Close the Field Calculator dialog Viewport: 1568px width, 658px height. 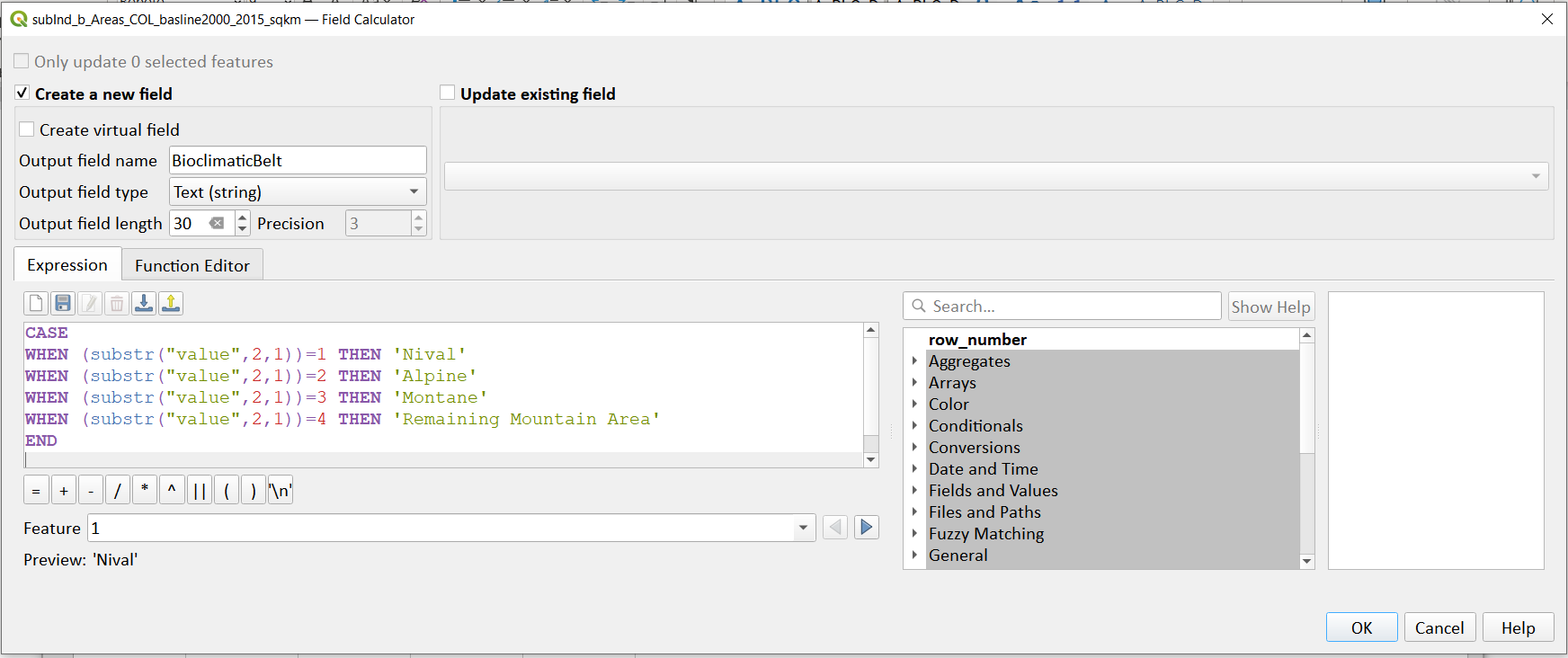tap(1546, 19)
